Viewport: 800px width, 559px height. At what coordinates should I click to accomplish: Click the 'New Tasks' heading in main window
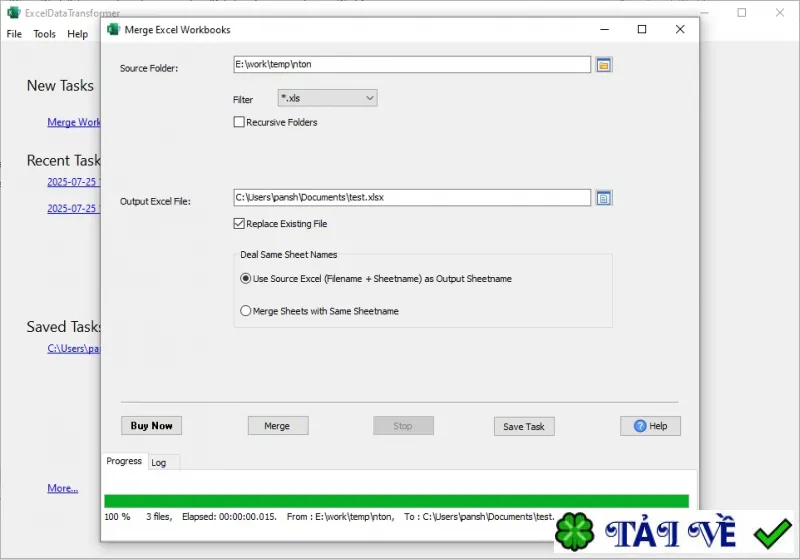60,86
